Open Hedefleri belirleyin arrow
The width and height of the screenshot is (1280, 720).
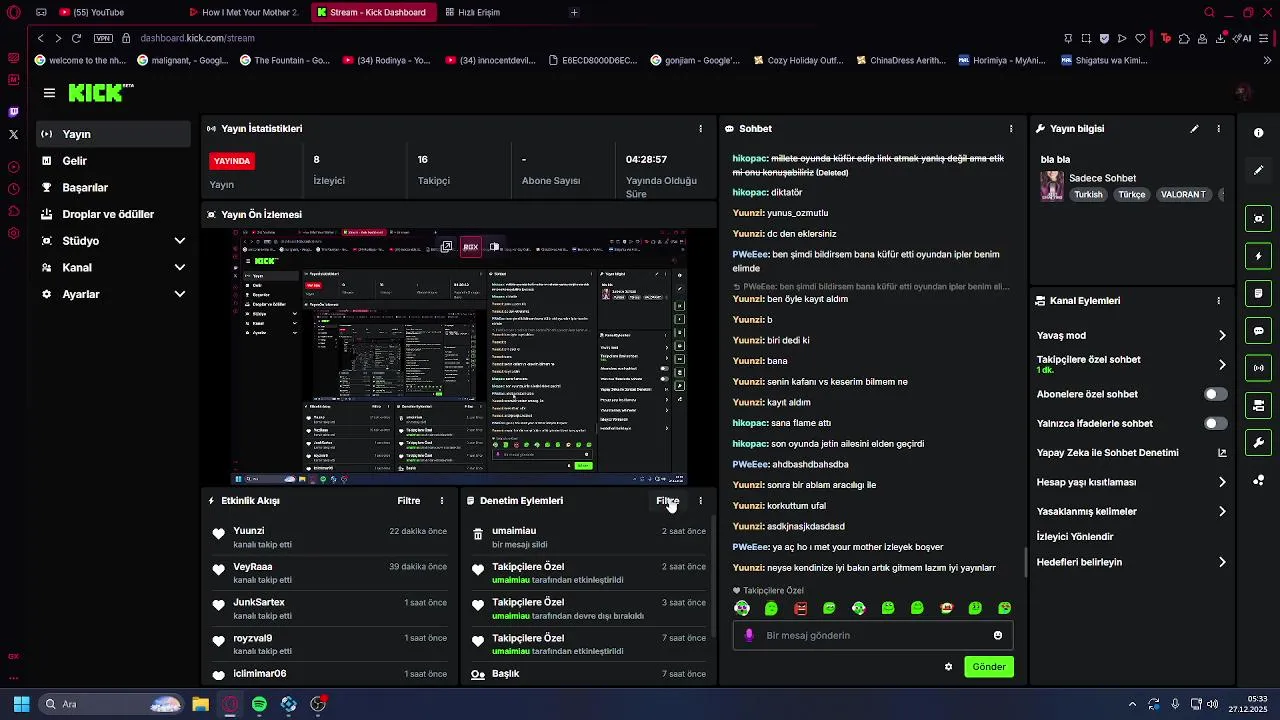pos(1222,563)
